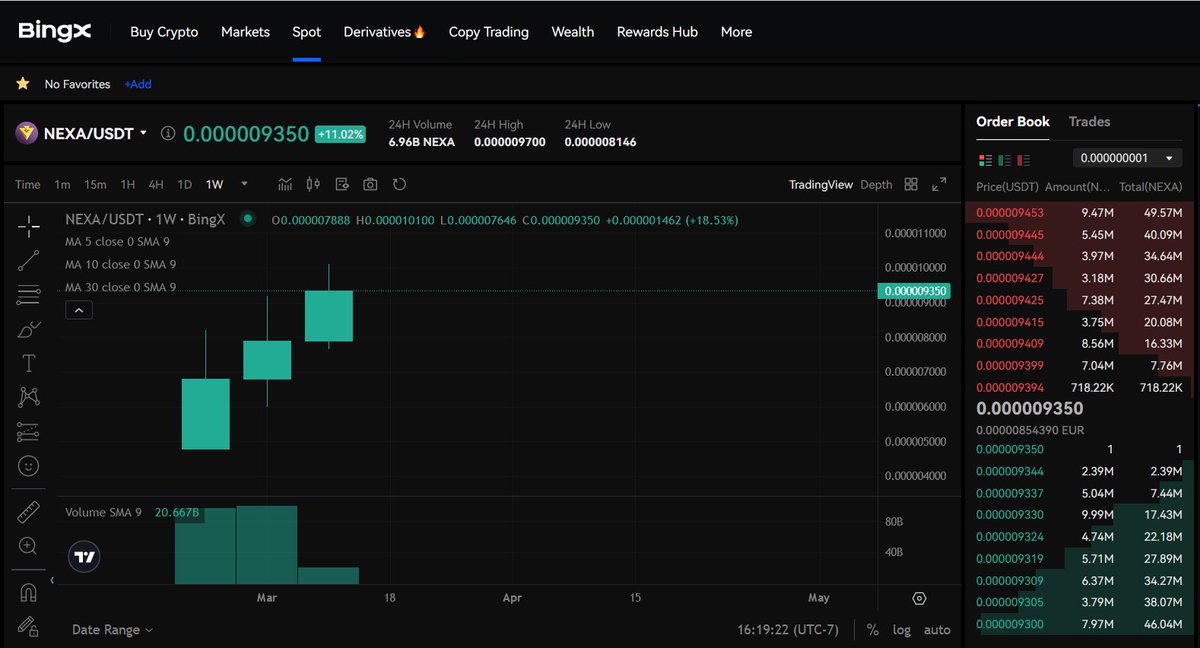Image resolution: width=1200 pixels, height=648 pixels.
Task: Open the prediction and measurement tool
Action: click(x=29, y=432)
